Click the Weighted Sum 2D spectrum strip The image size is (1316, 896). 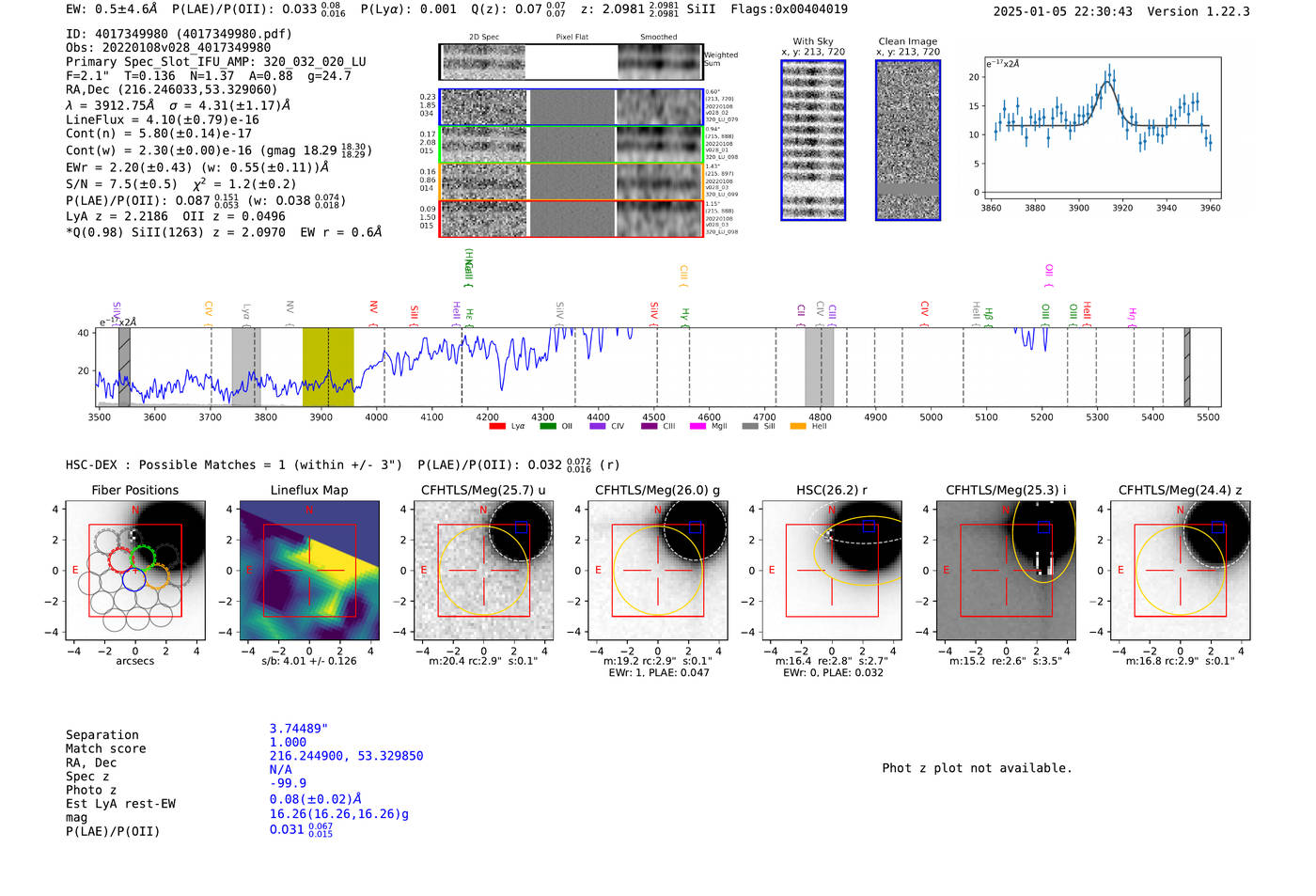point(572,62)
